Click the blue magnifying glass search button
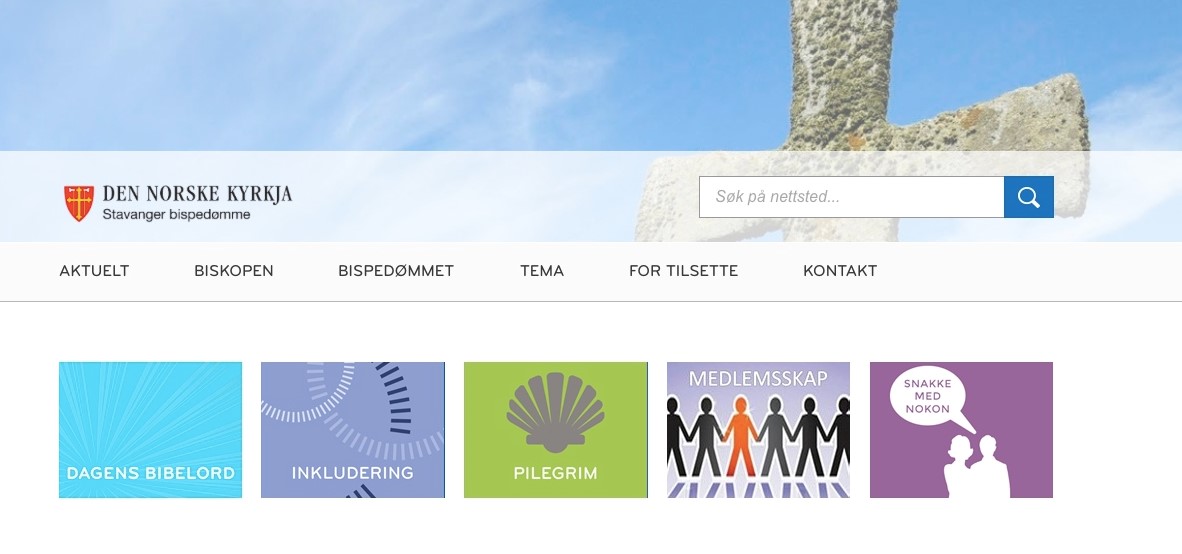 click(x=1028, y=197)
